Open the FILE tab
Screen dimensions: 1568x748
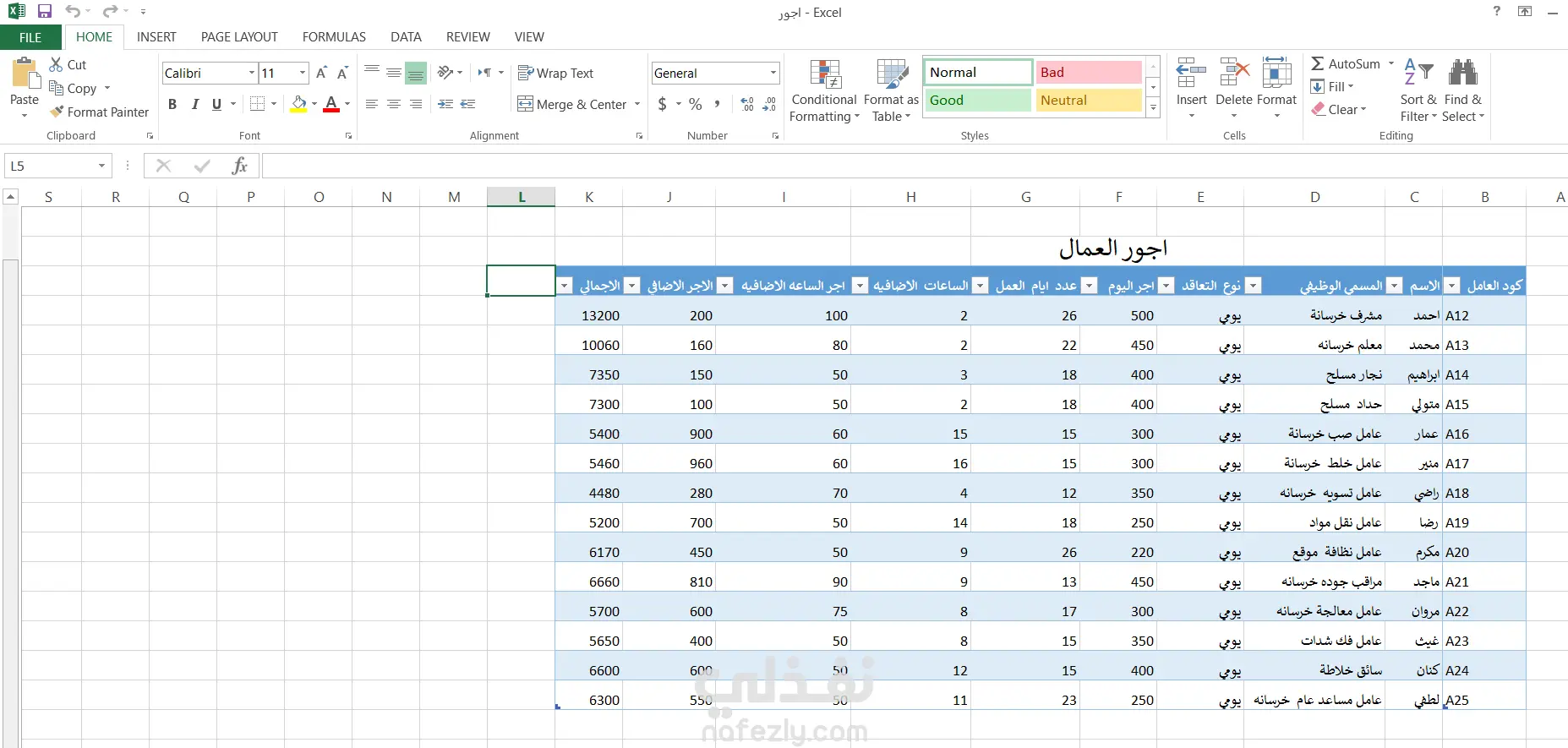(30, 37)
